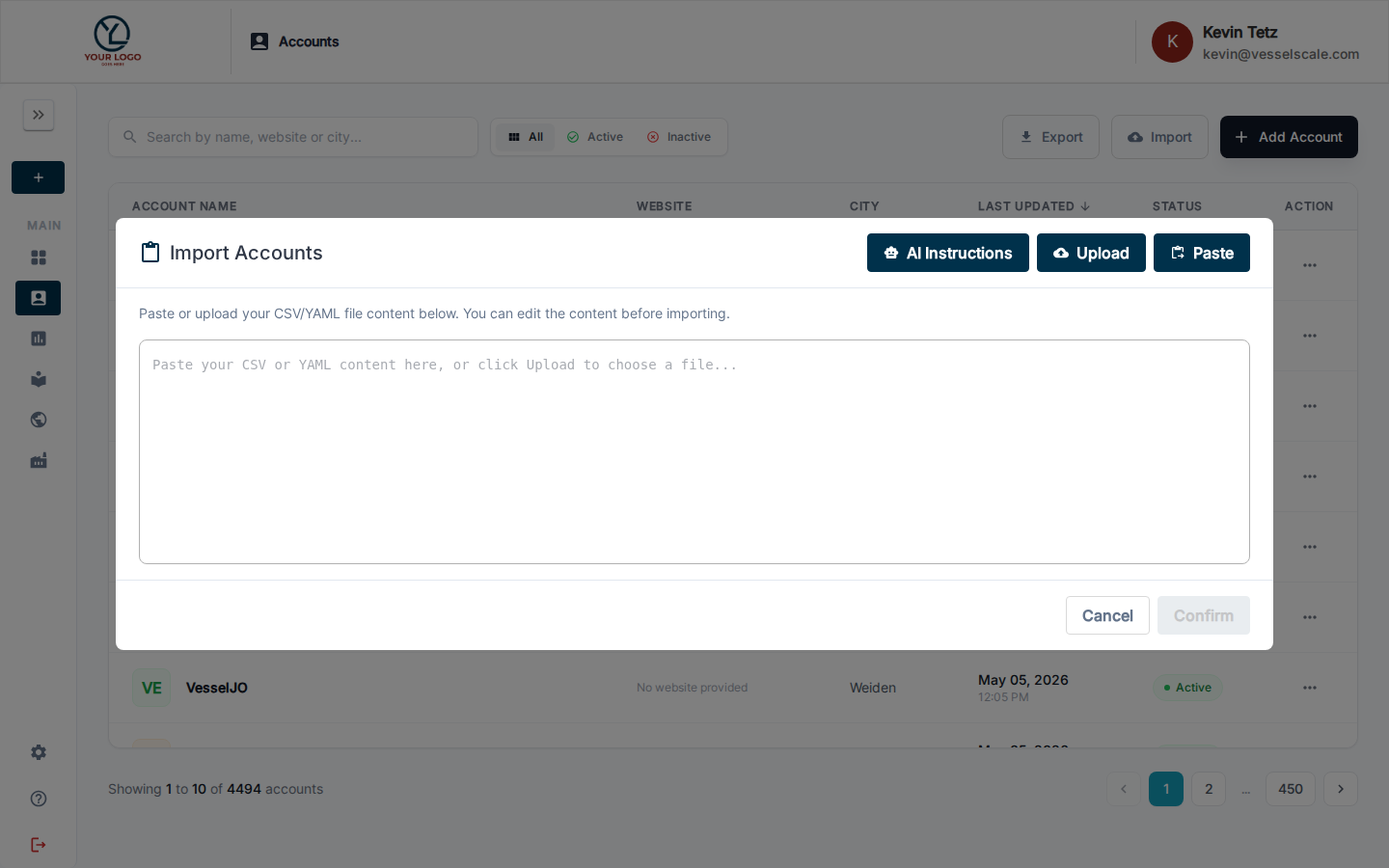Click the Your Logo image in header

tap(113, 41)
